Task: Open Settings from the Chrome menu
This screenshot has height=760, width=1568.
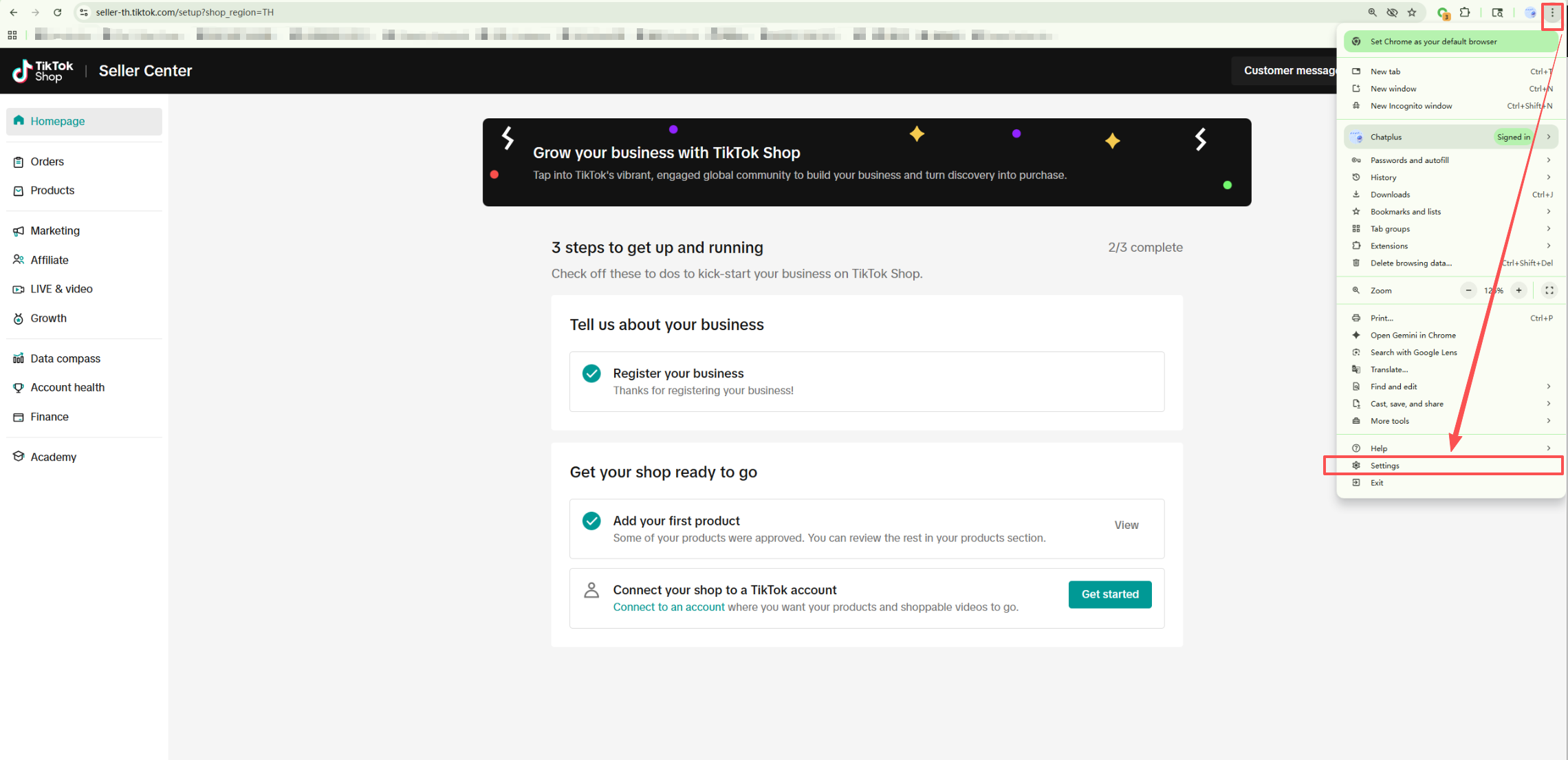Action: click(x=1384, y=466)
